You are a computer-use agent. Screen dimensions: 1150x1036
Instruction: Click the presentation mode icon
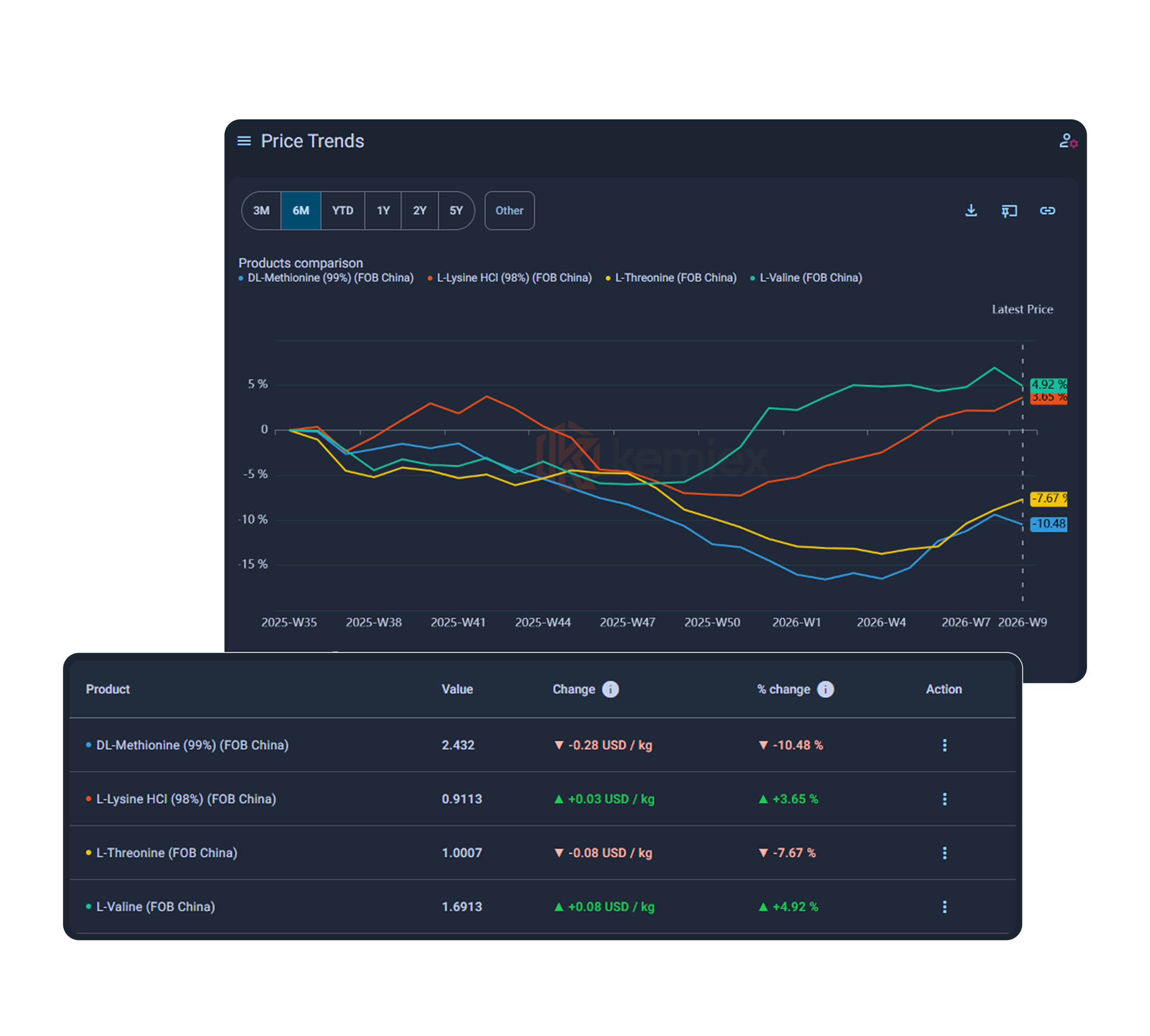[1009, 211]
